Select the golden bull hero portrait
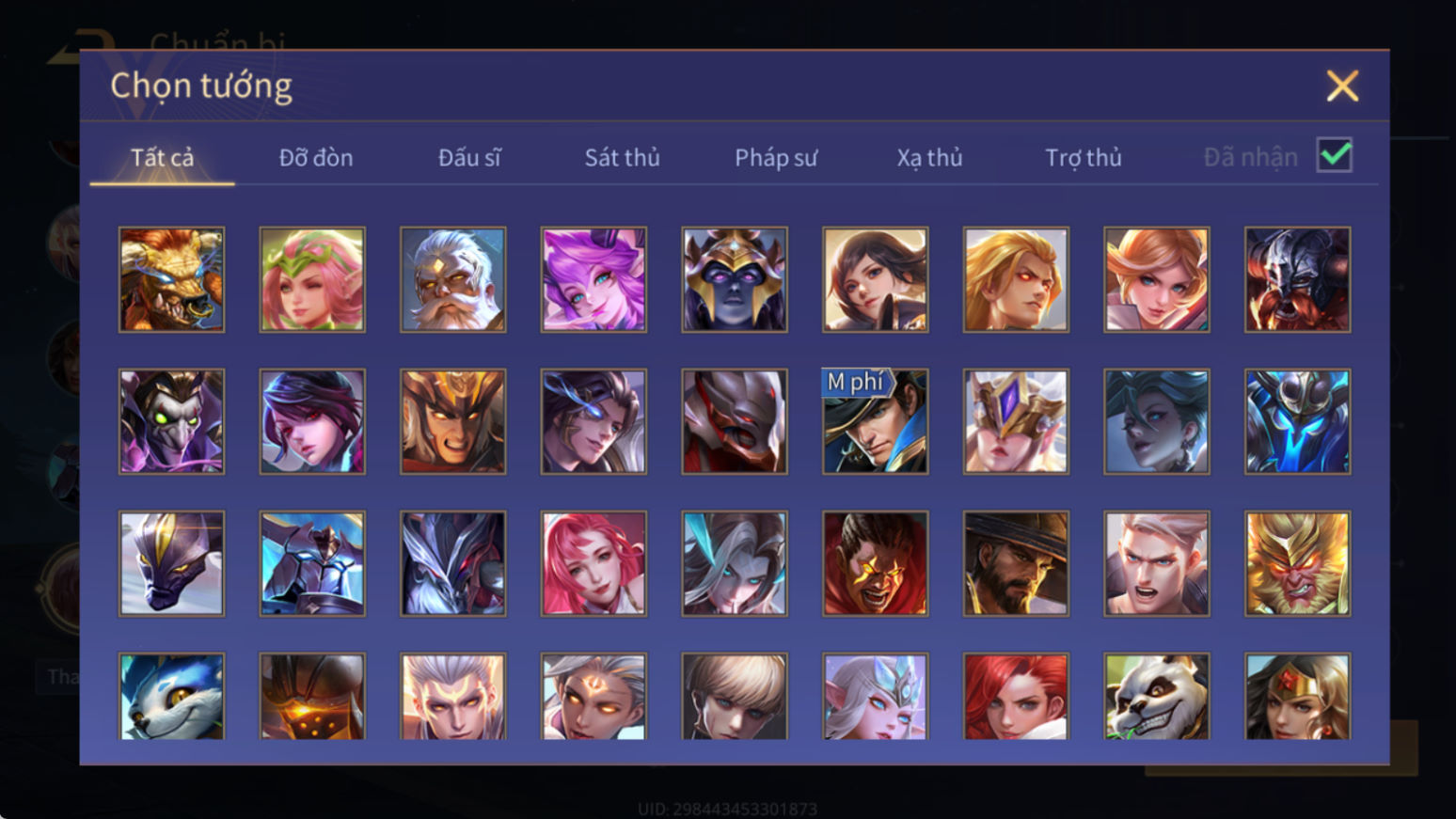The height and width of the screenshot is (819, 1456). (171, 279)
